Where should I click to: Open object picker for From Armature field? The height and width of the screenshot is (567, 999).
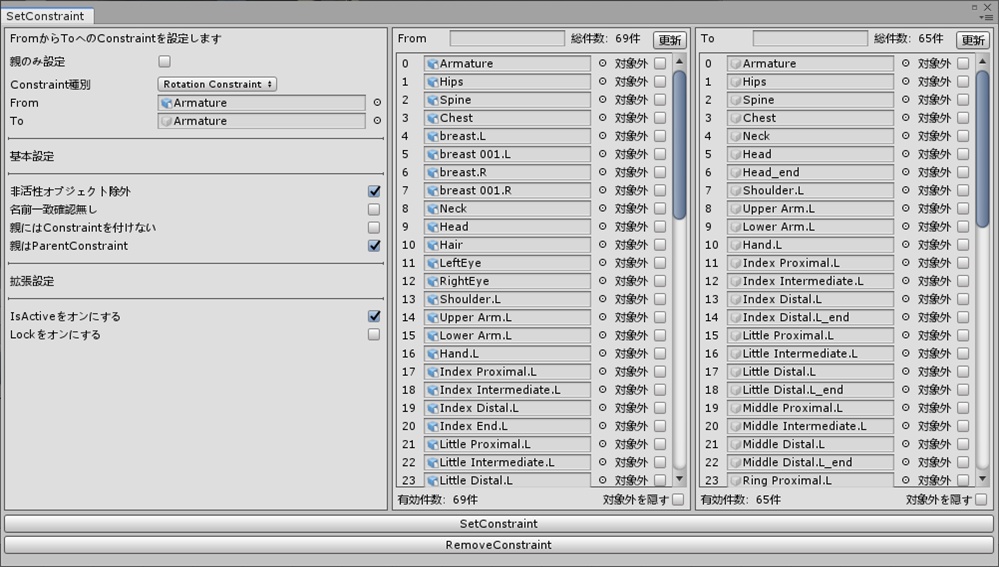[x=377, y=103]
